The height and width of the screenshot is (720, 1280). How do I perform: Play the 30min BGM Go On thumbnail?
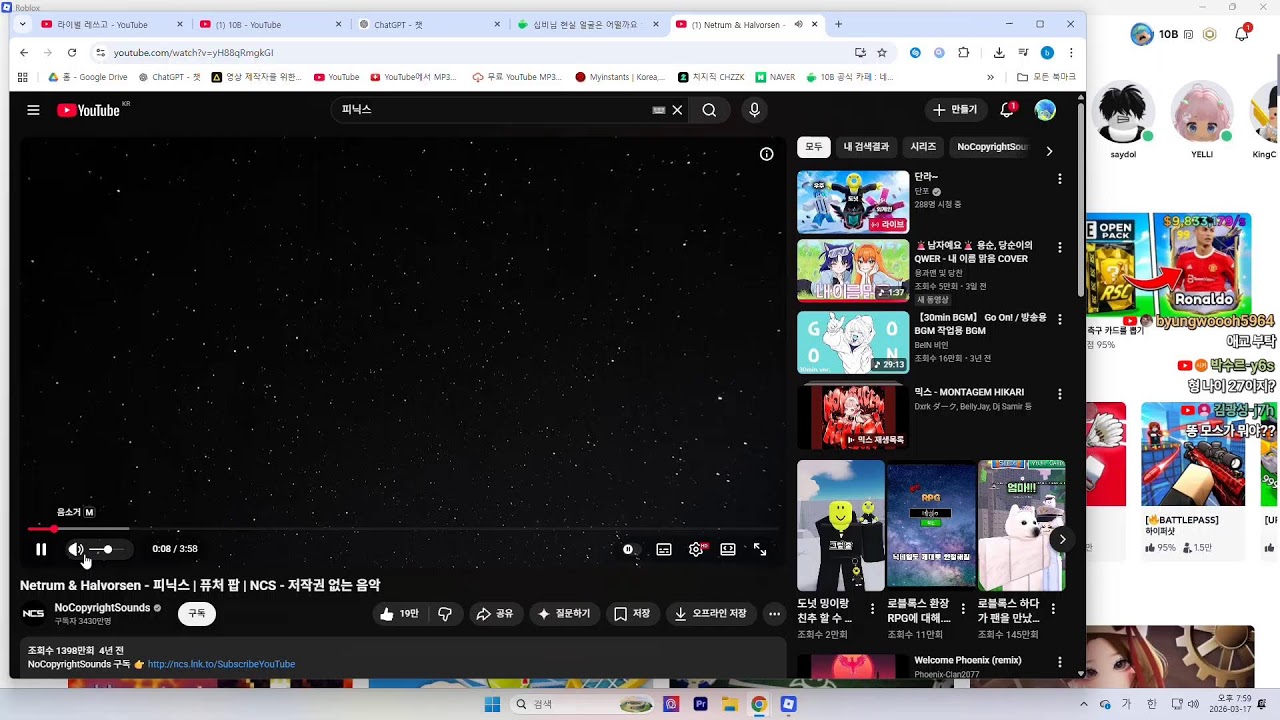[x=853, y=342]
